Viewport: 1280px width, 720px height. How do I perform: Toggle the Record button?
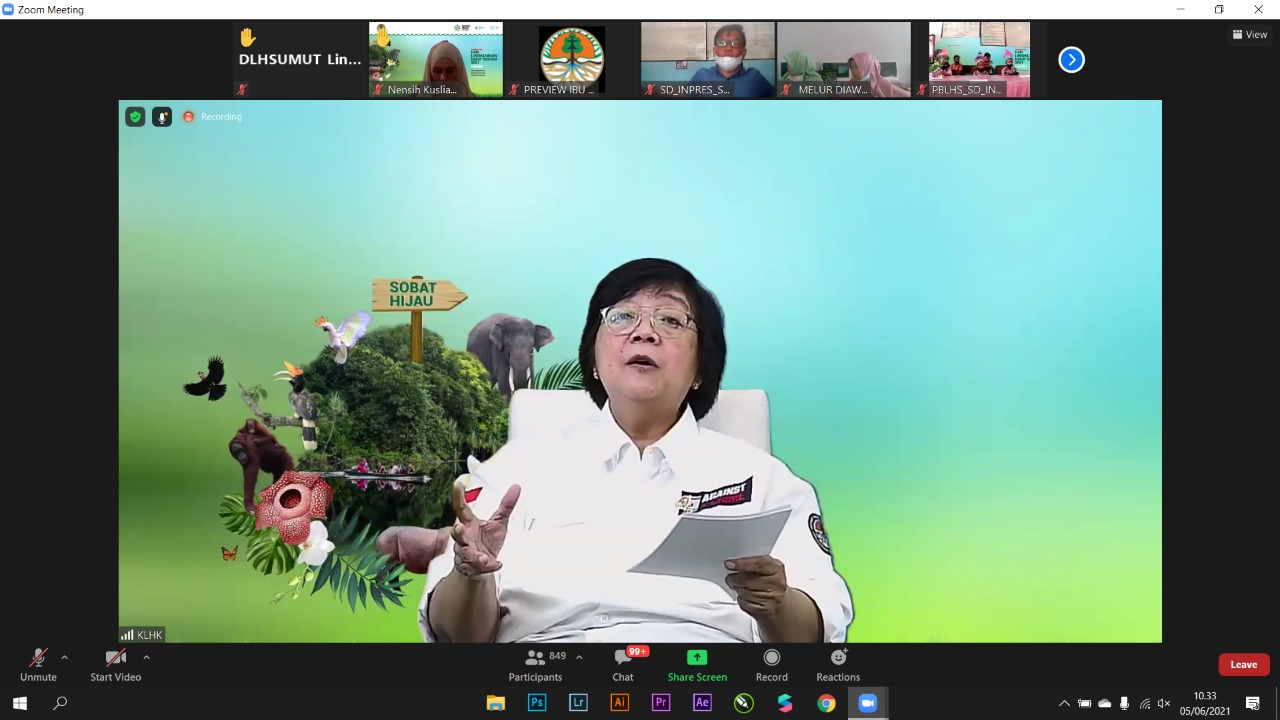point(771,665)
